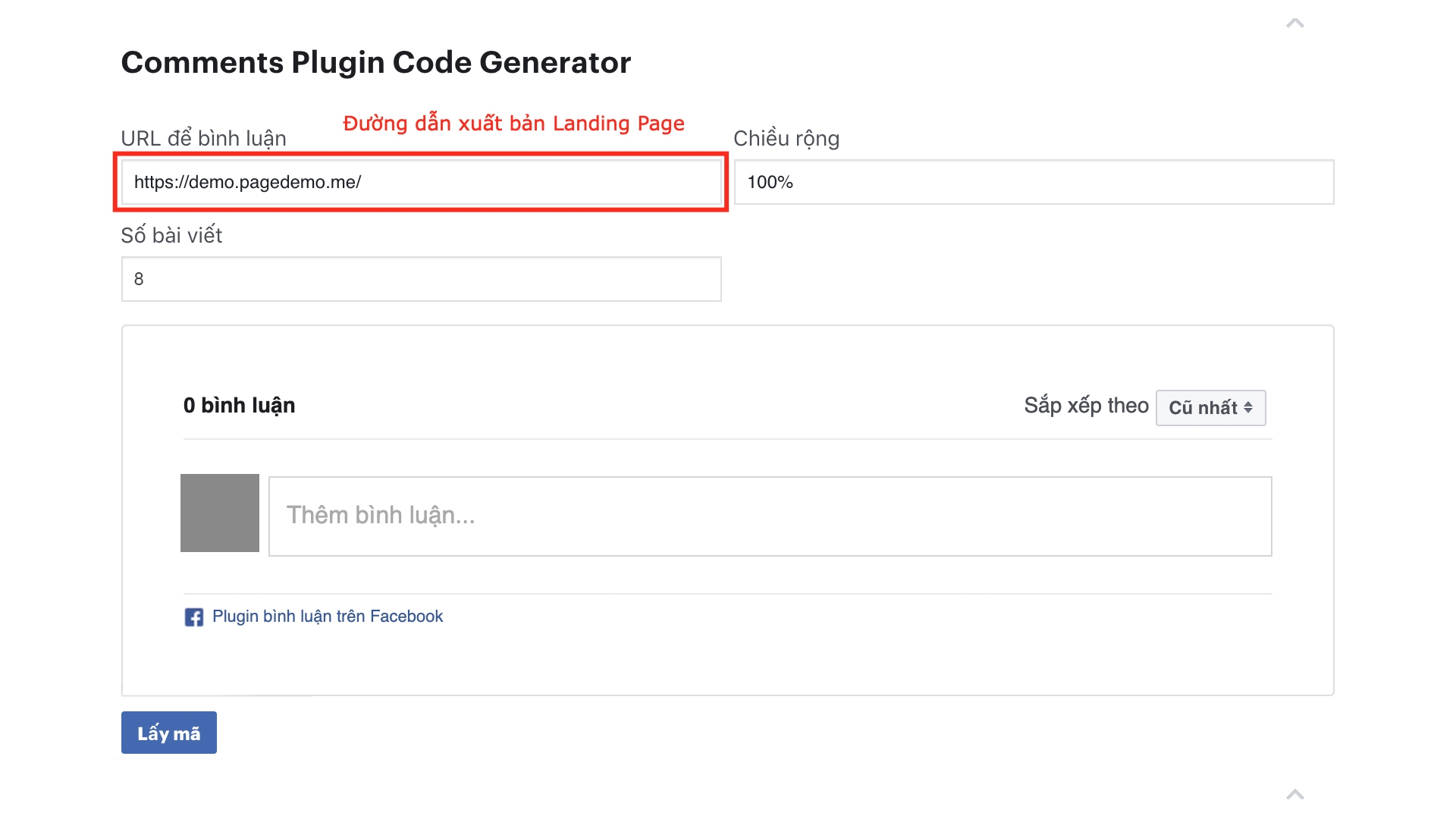
Task: Click the up-down arrows beside Cũ nhất
Action: click(1248, 408)
